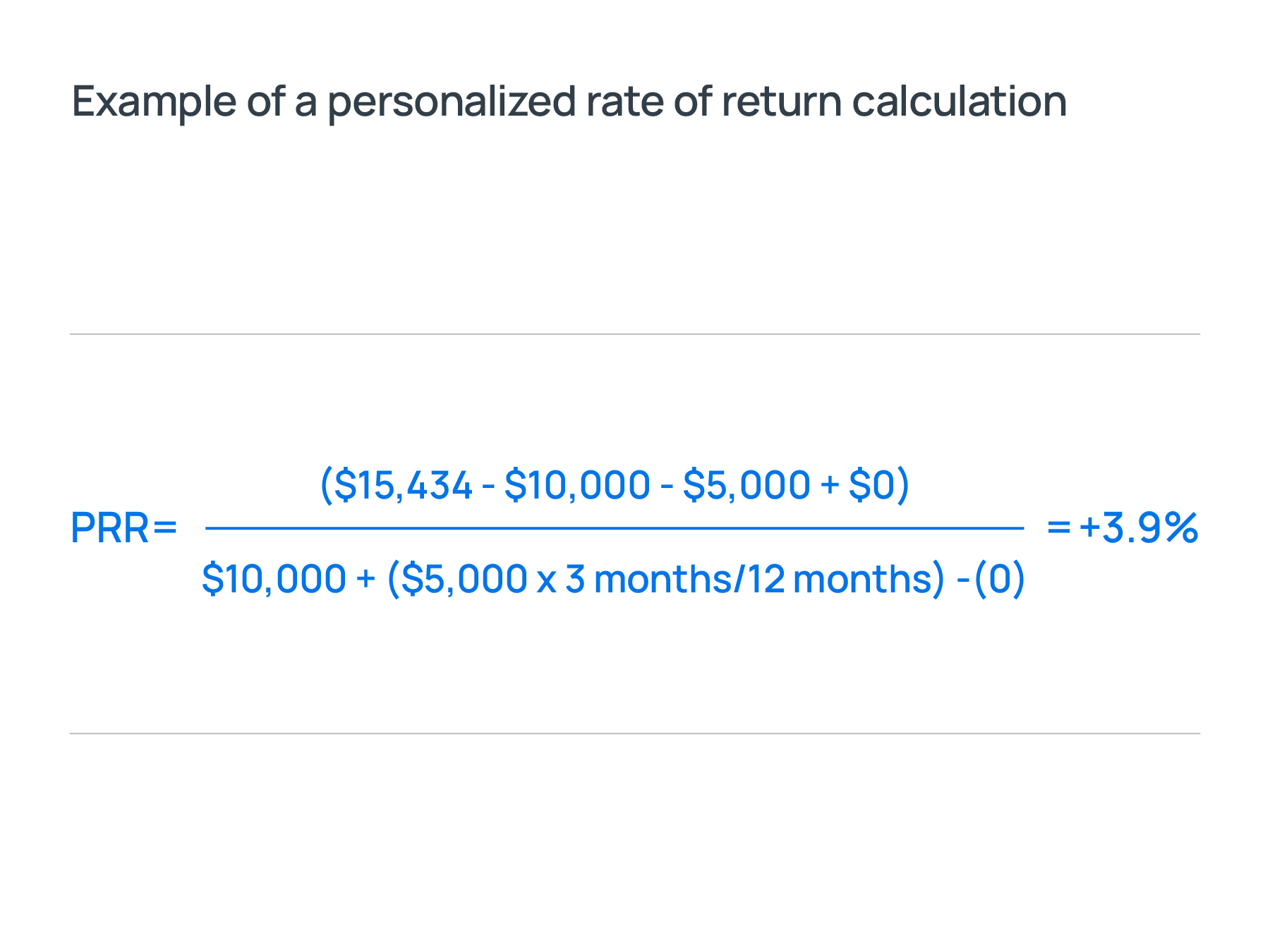The height and width of the screenshot is (952, 1270).
Task: Click the "PRR=" label
Action: [123, 528]
